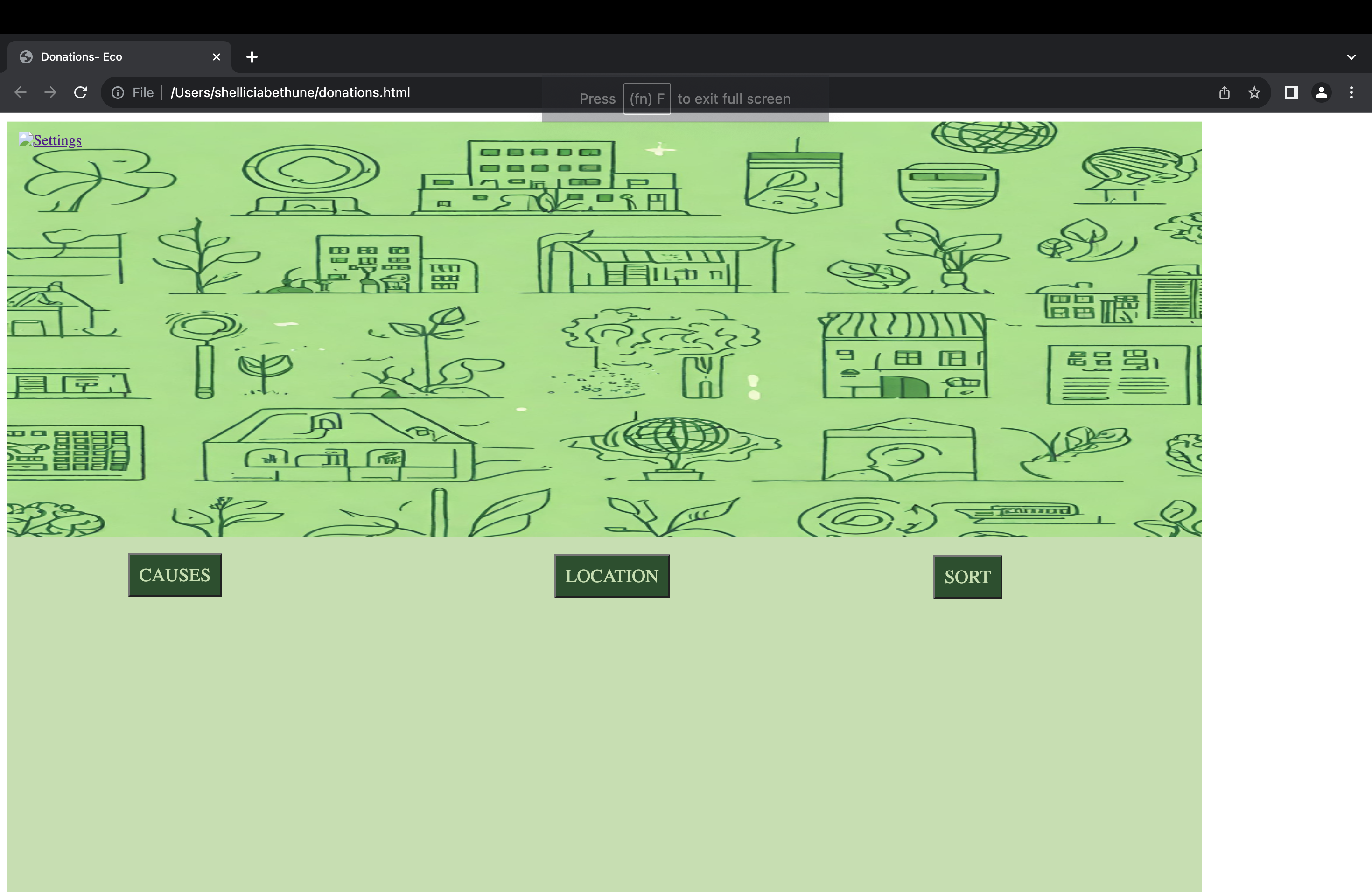
Task: Click the Settings link
Action: pos(58,140)
